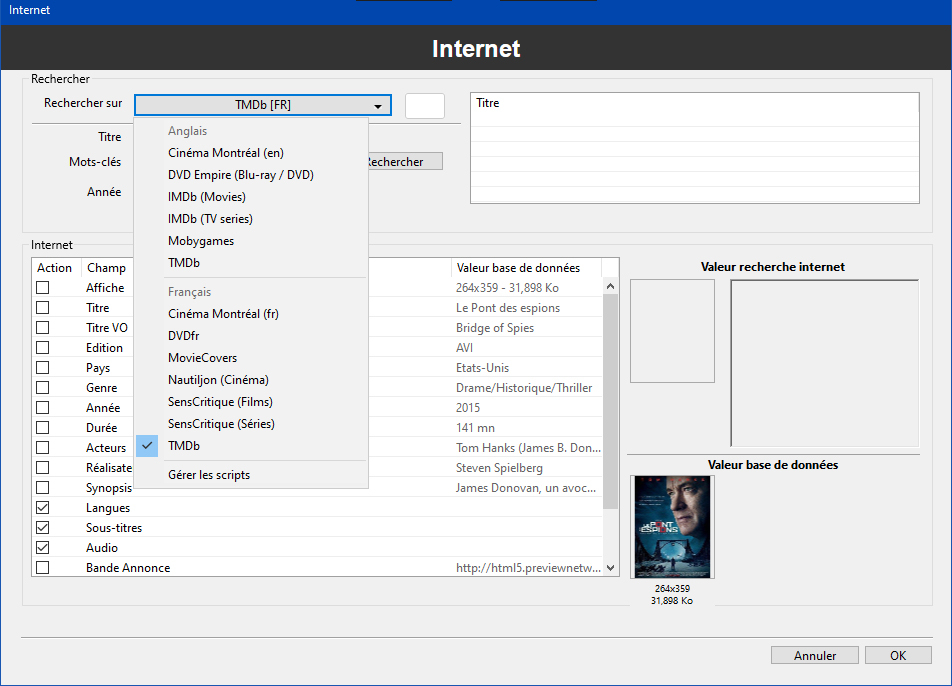Tick the Affiche checkbox
The height and width of the screenshot is (686, 952).
point(43,288)
